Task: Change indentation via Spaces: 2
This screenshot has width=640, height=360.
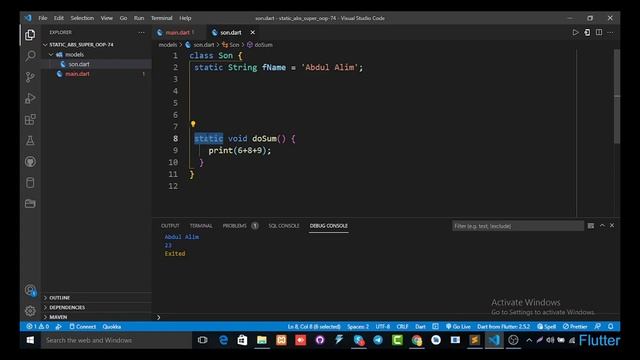Action: pyautogui.click(x=358, y=327)
